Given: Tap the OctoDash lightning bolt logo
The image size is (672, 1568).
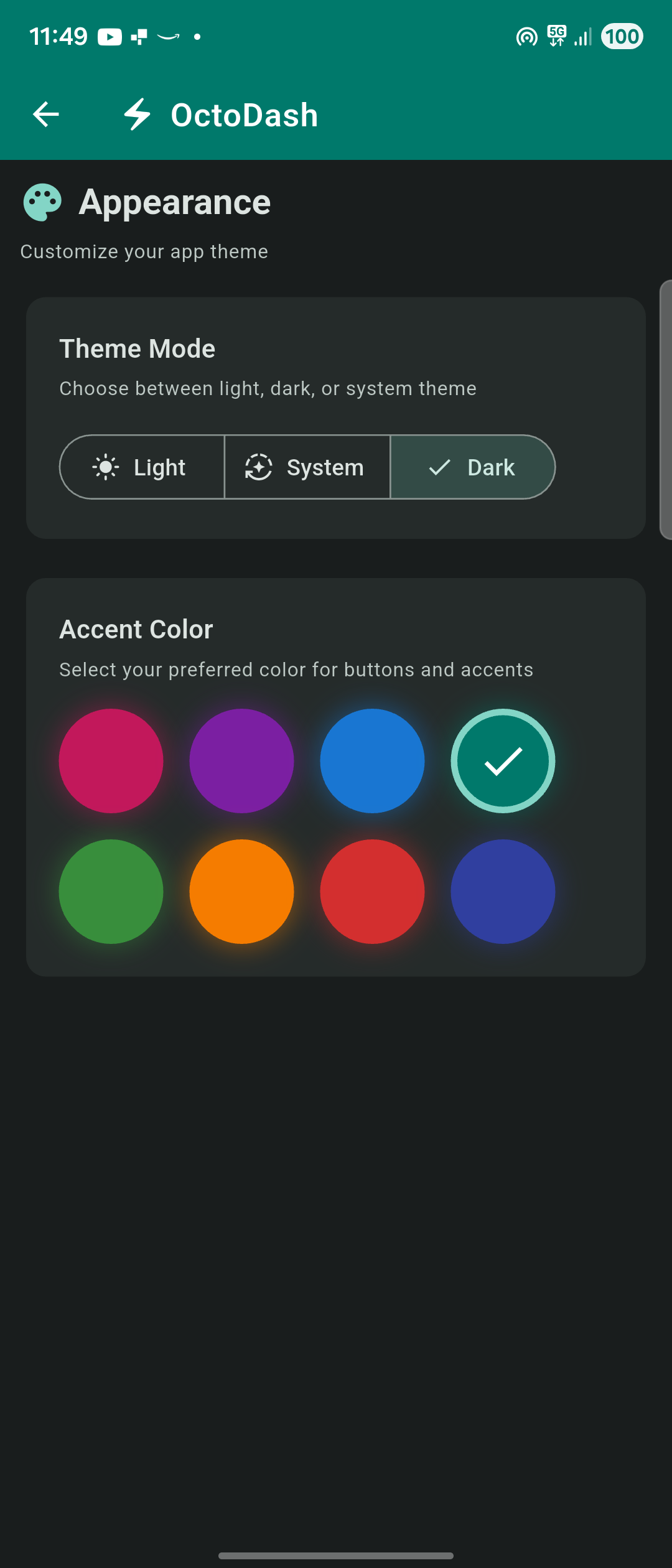Looking at the screenshot, I should [x=137, y=114].
